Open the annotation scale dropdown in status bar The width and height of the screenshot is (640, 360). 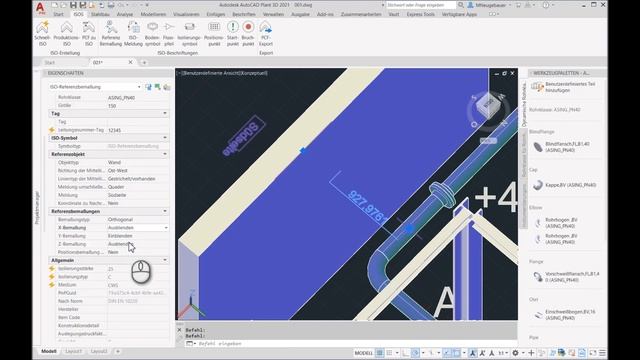503,353
